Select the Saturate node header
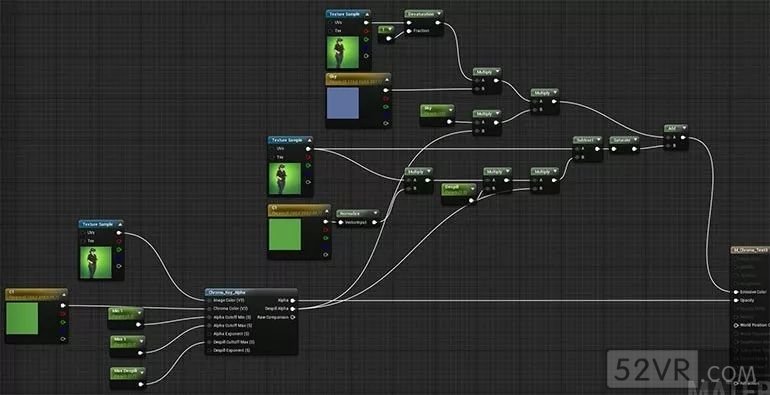Viewport: 770px width, 395px height. click(624, 140)
